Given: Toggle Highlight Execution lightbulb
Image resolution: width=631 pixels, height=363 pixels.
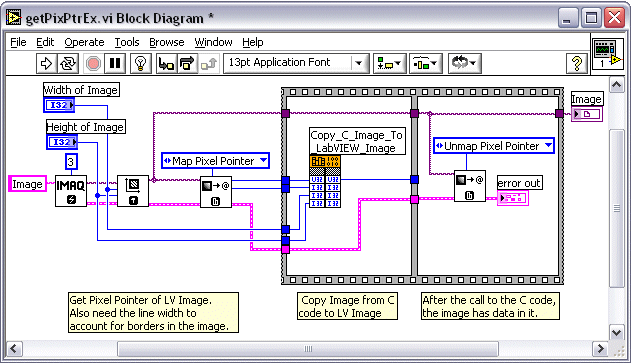Looking at the screenshot, I should (x=140, y=64).
